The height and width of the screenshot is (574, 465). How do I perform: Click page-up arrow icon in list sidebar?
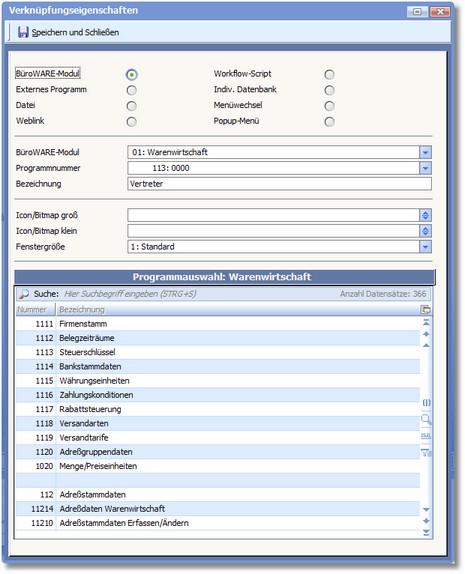click(426, 334)
